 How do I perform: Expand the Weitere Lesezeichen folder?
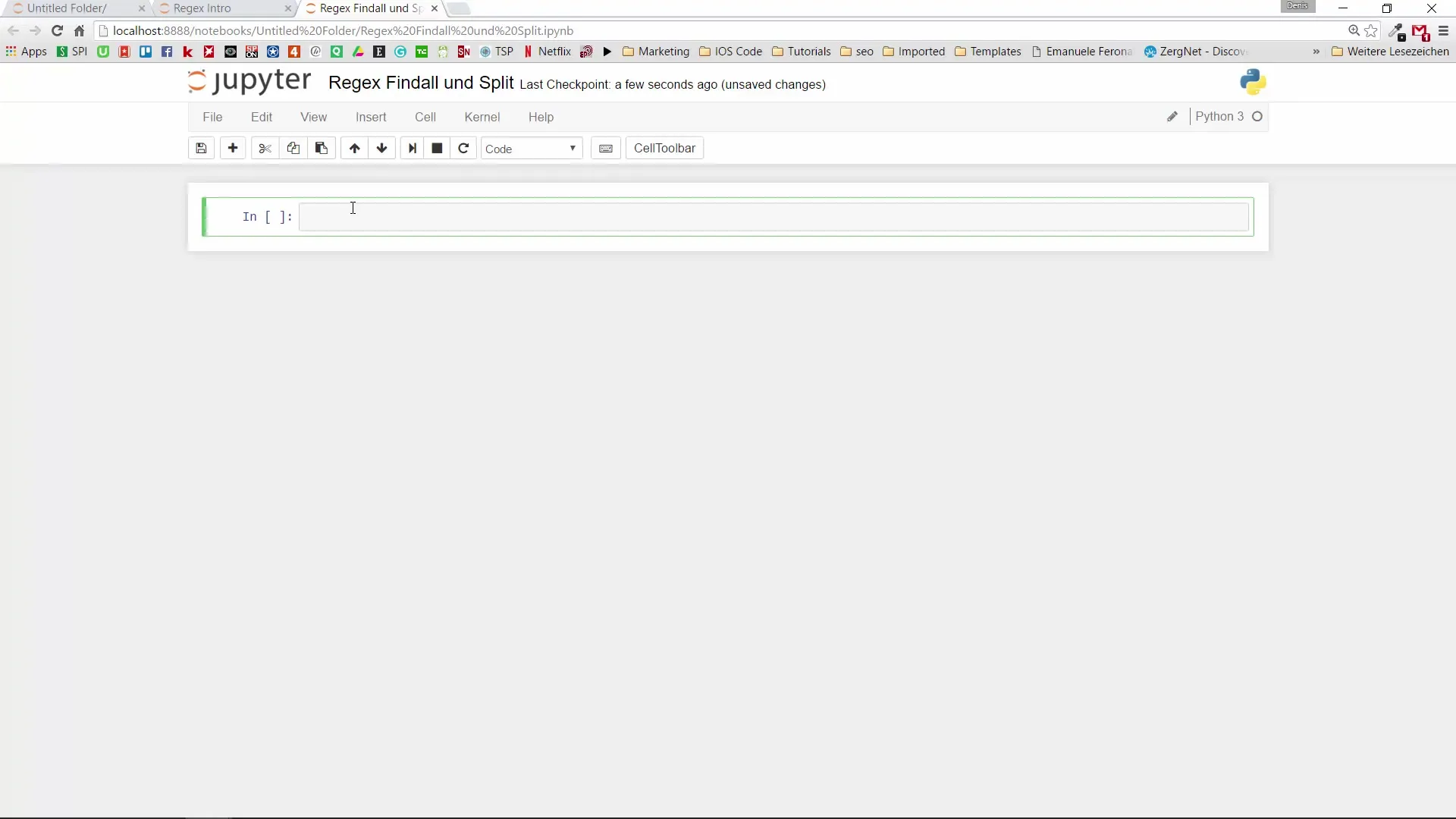tap(1391, 52)
